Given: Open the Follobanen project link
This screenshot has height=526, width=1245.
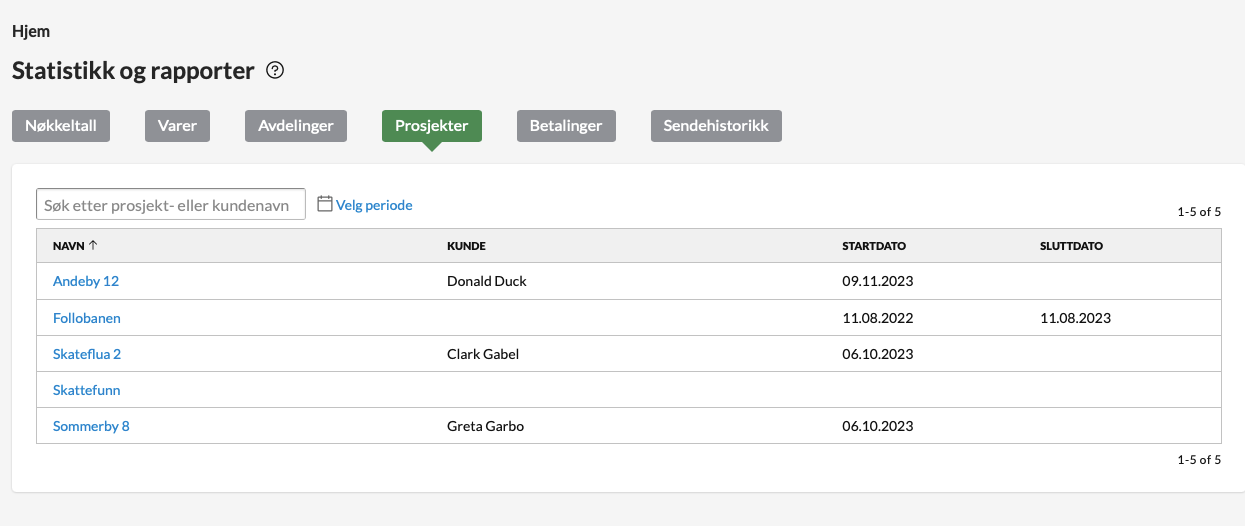Looking at the screenshot, I should (x=87, y=318).
